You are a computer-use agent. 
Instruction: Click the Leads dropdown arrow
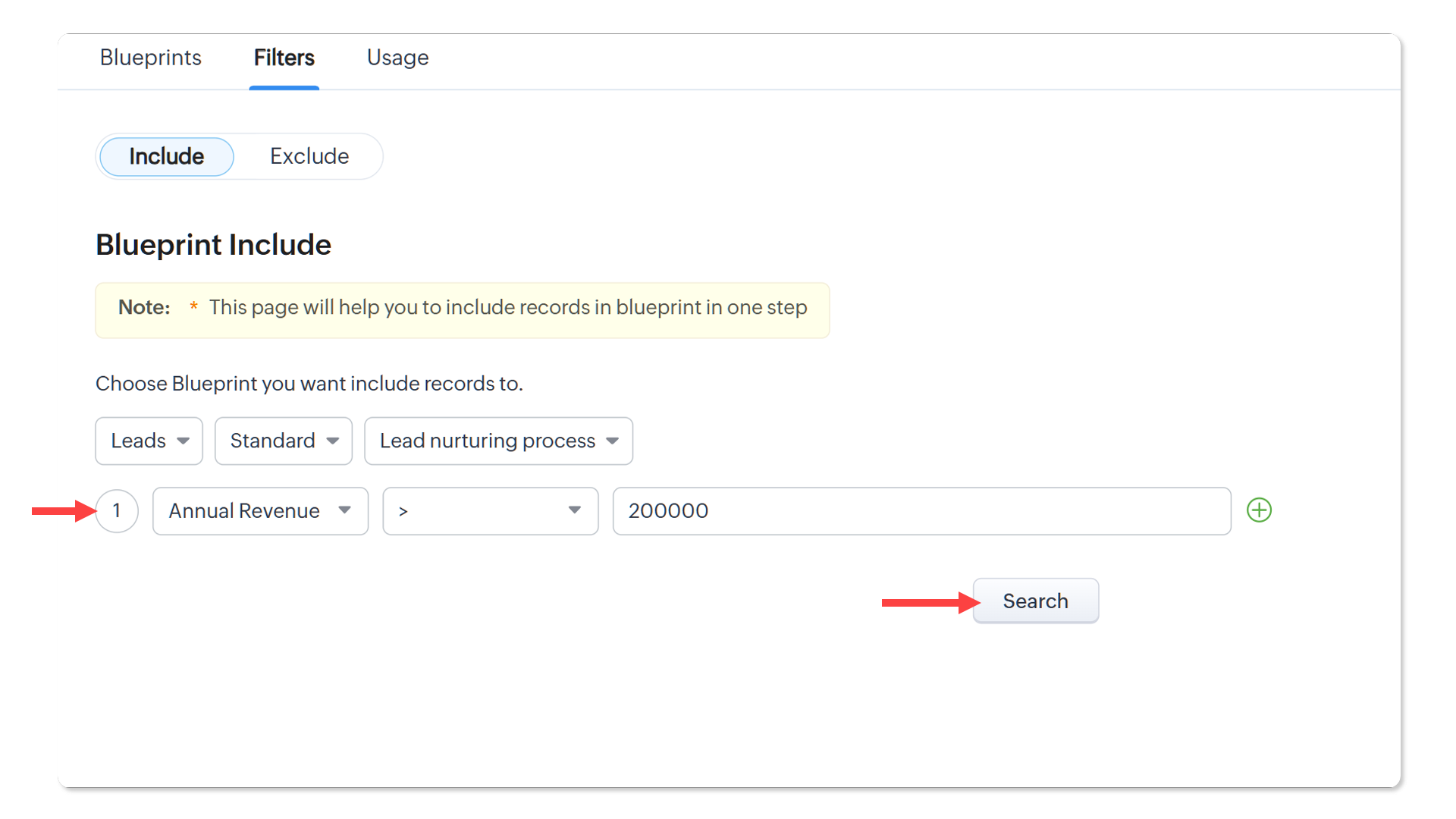pyautogui.click(x=183, y=441)
